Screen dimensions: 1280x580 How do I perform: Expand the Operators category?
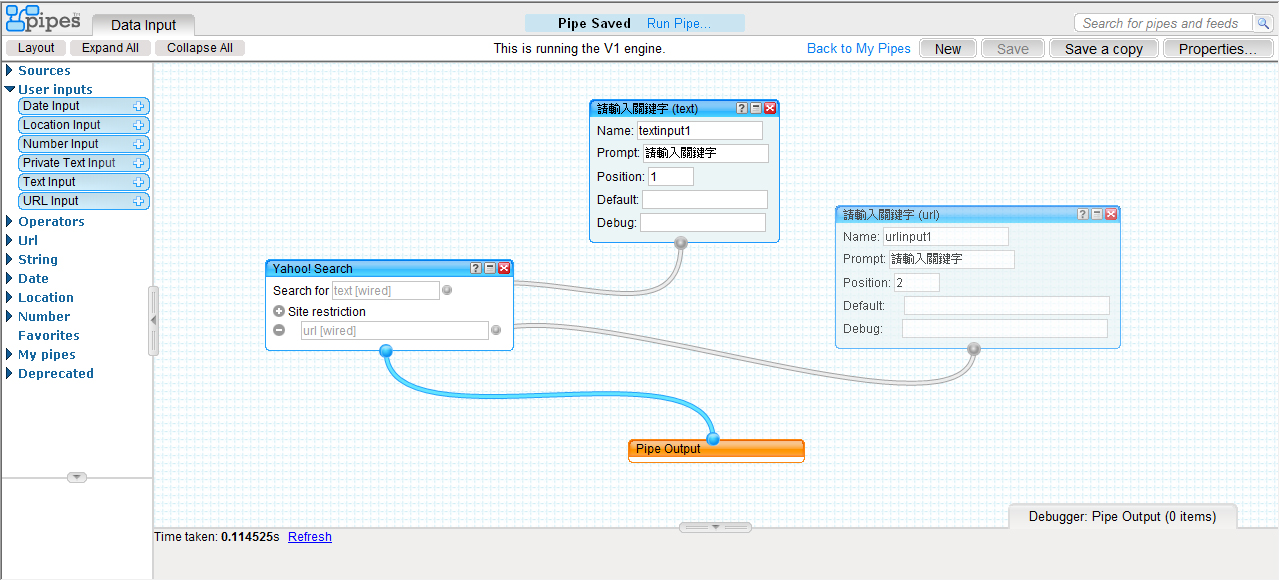point(9,222)
